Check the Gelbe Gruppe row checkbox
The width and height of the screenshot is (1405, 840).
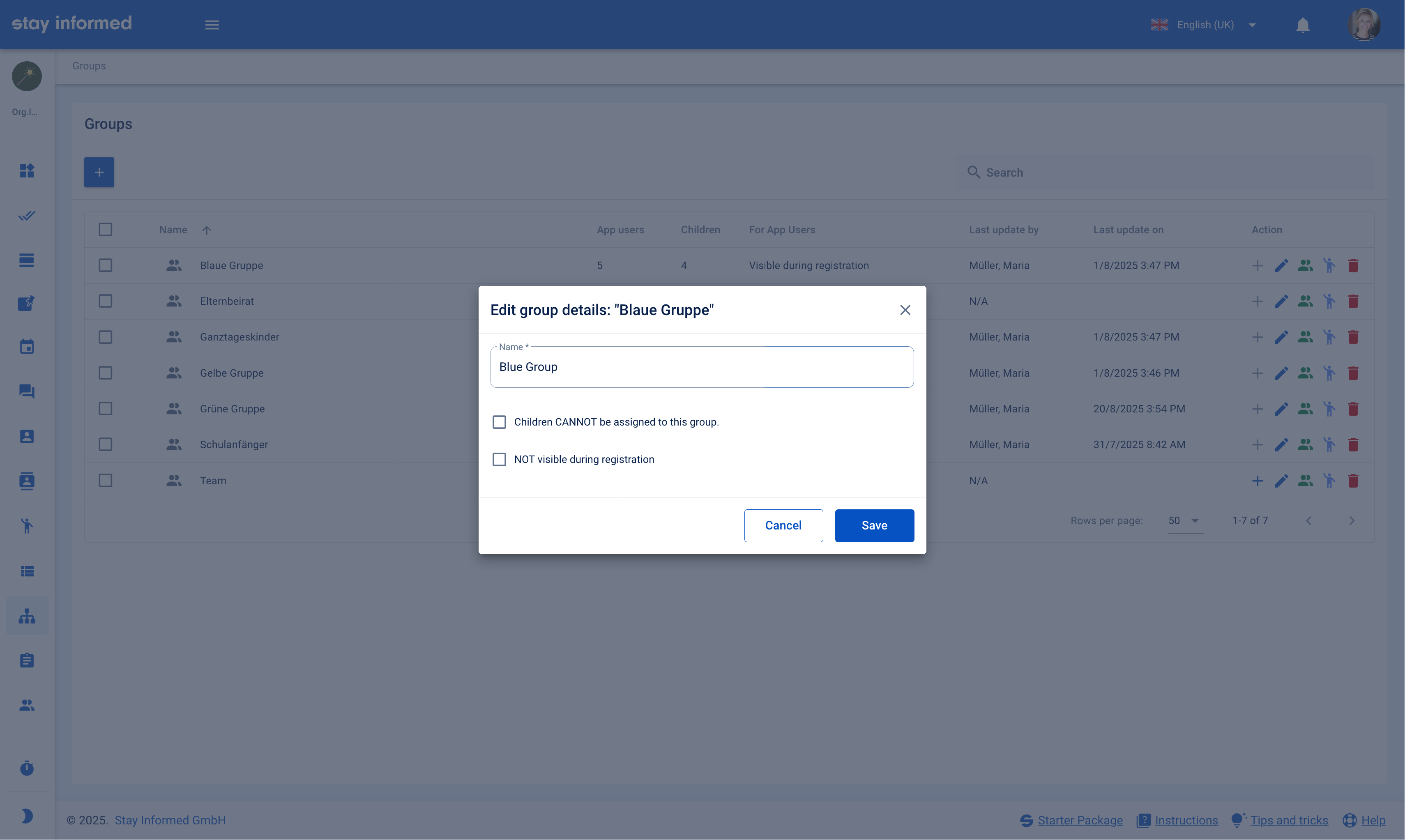(x=105, y=373)
